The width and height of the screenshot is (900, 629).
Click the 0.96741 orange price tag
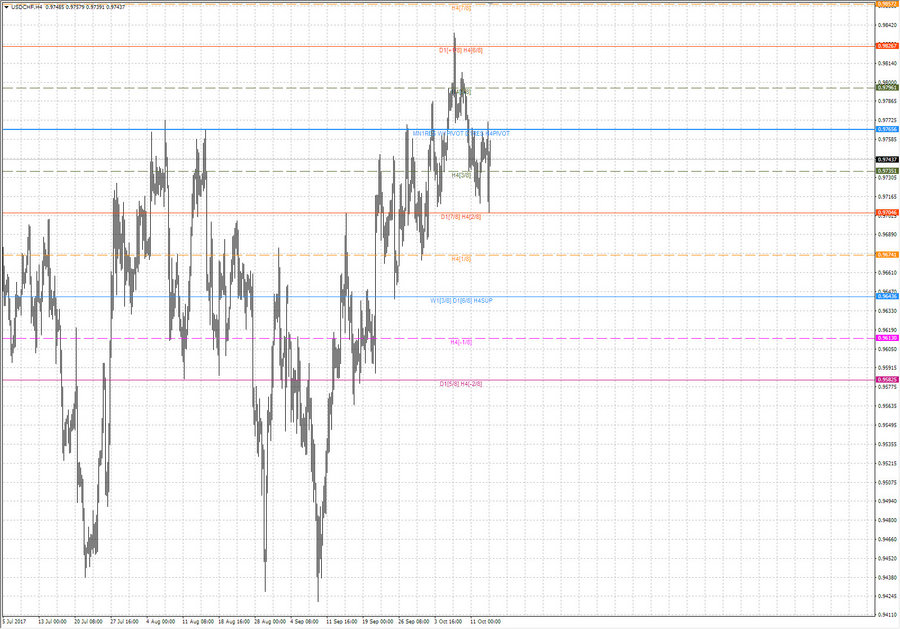click(x=887, y=255)
